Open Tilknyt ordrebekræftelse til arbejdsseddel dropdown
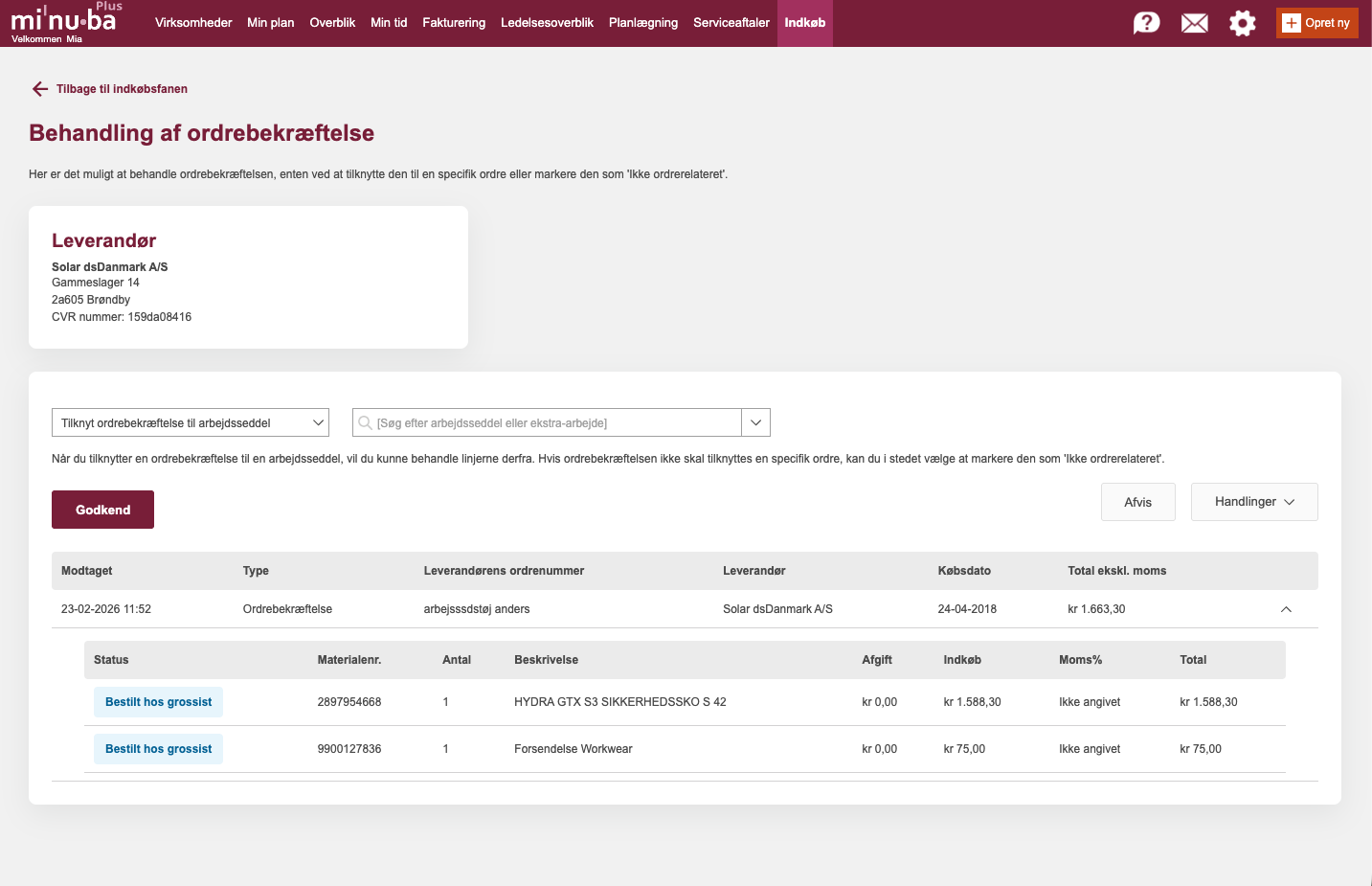1372x886 pixels. click(190, 422)
